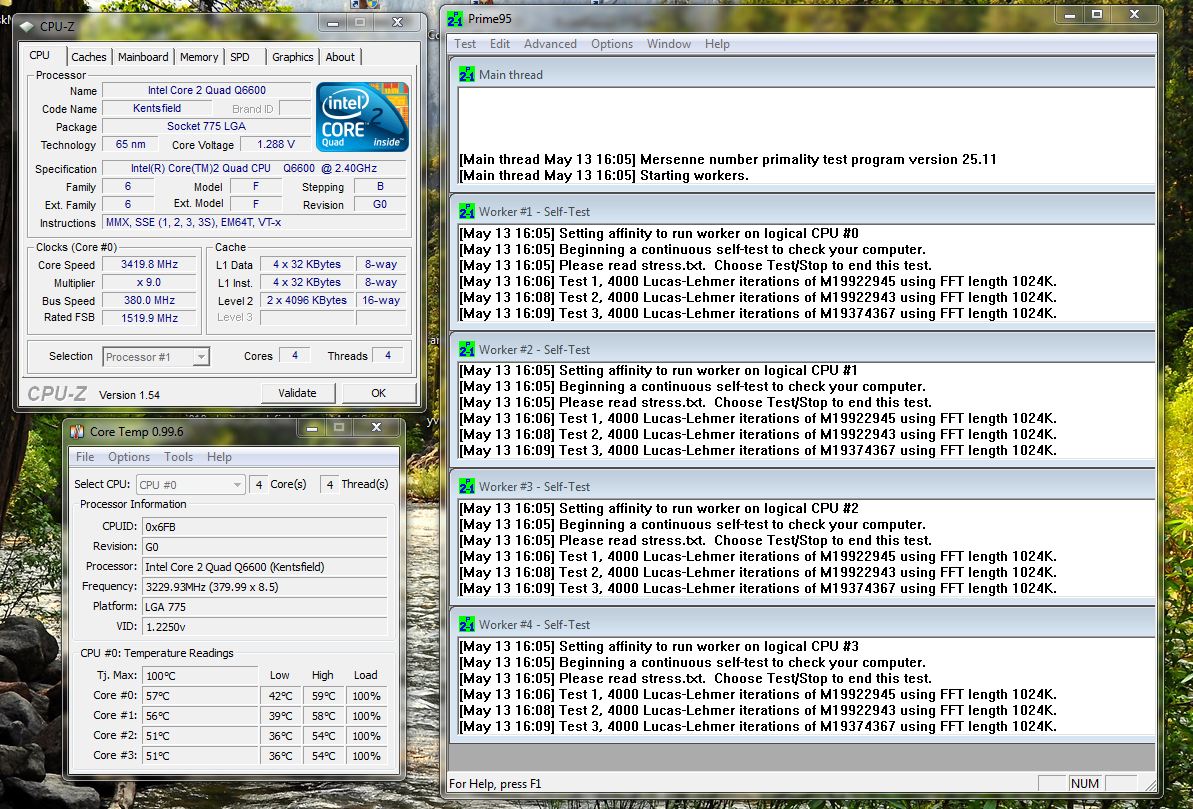1193x809 pixels.
Task: Open the Test menu in Prime95
Action: 465,44
